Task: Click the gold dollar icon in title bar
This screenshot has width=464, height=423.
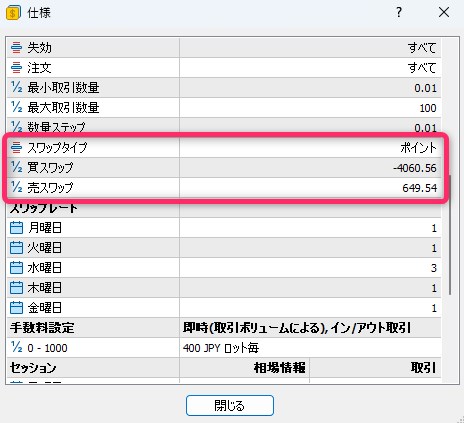Action: coord(13,13)
